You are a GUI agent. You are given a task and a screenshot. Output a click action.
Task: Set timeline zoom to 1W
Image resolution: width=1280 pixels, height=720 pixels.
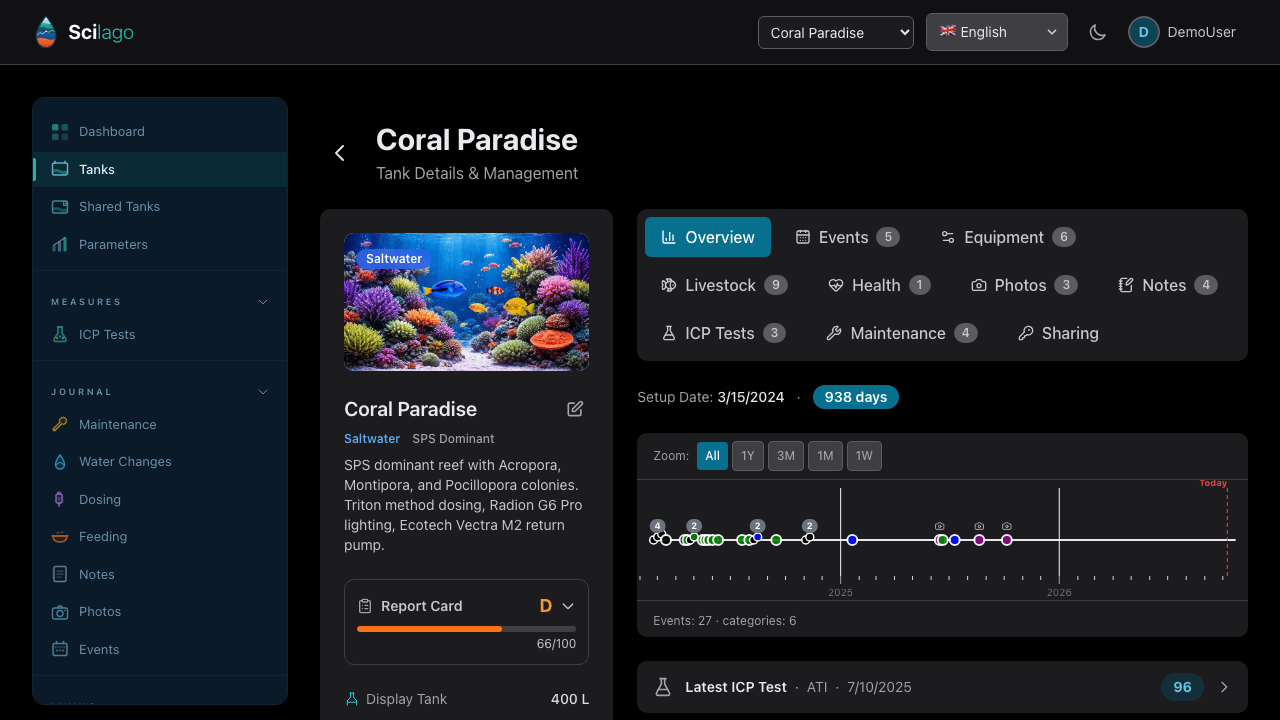click(x=864, y=455)
